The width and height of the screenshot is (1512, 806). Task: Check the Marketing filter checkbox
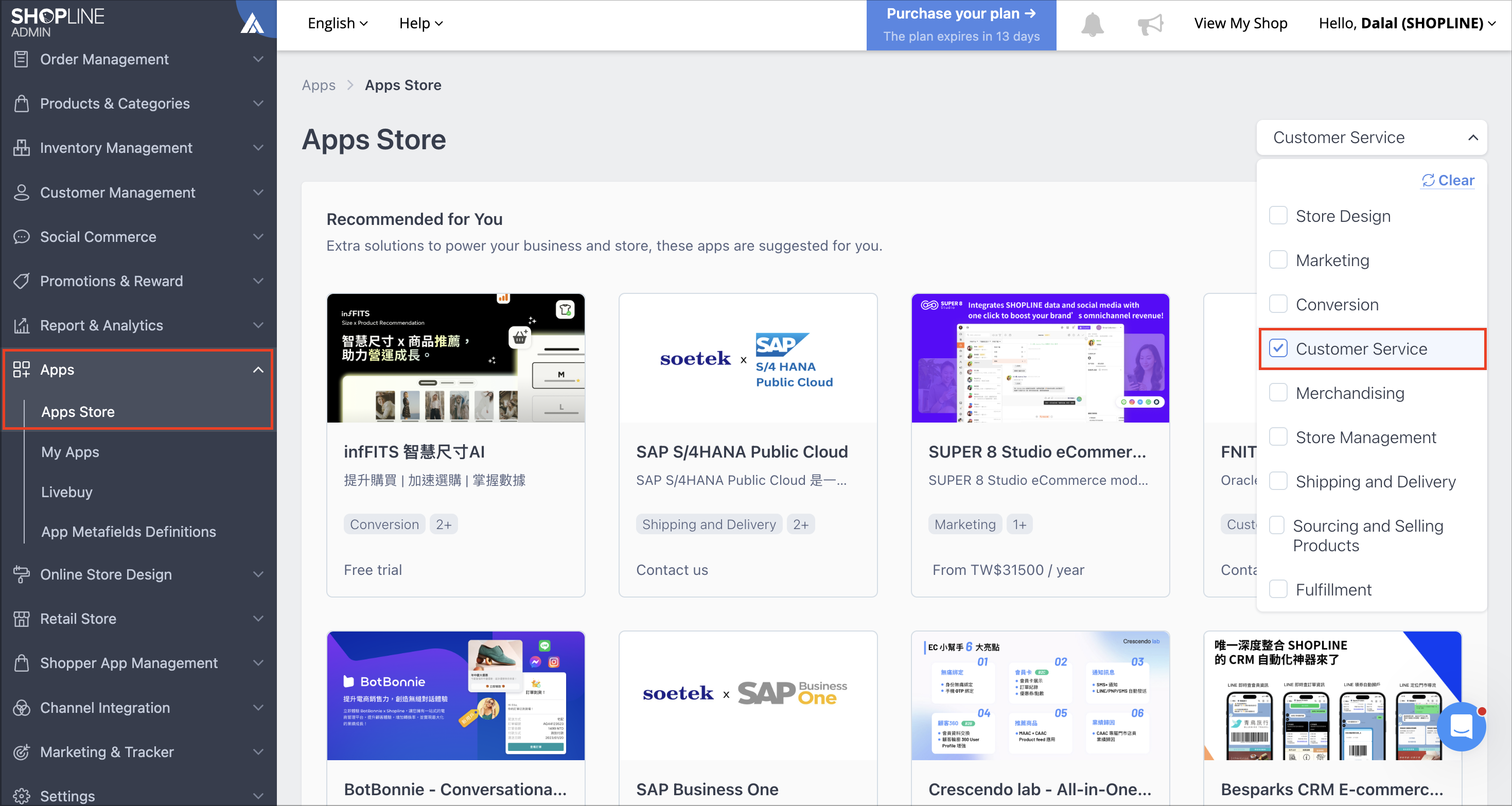[1278, 260]
